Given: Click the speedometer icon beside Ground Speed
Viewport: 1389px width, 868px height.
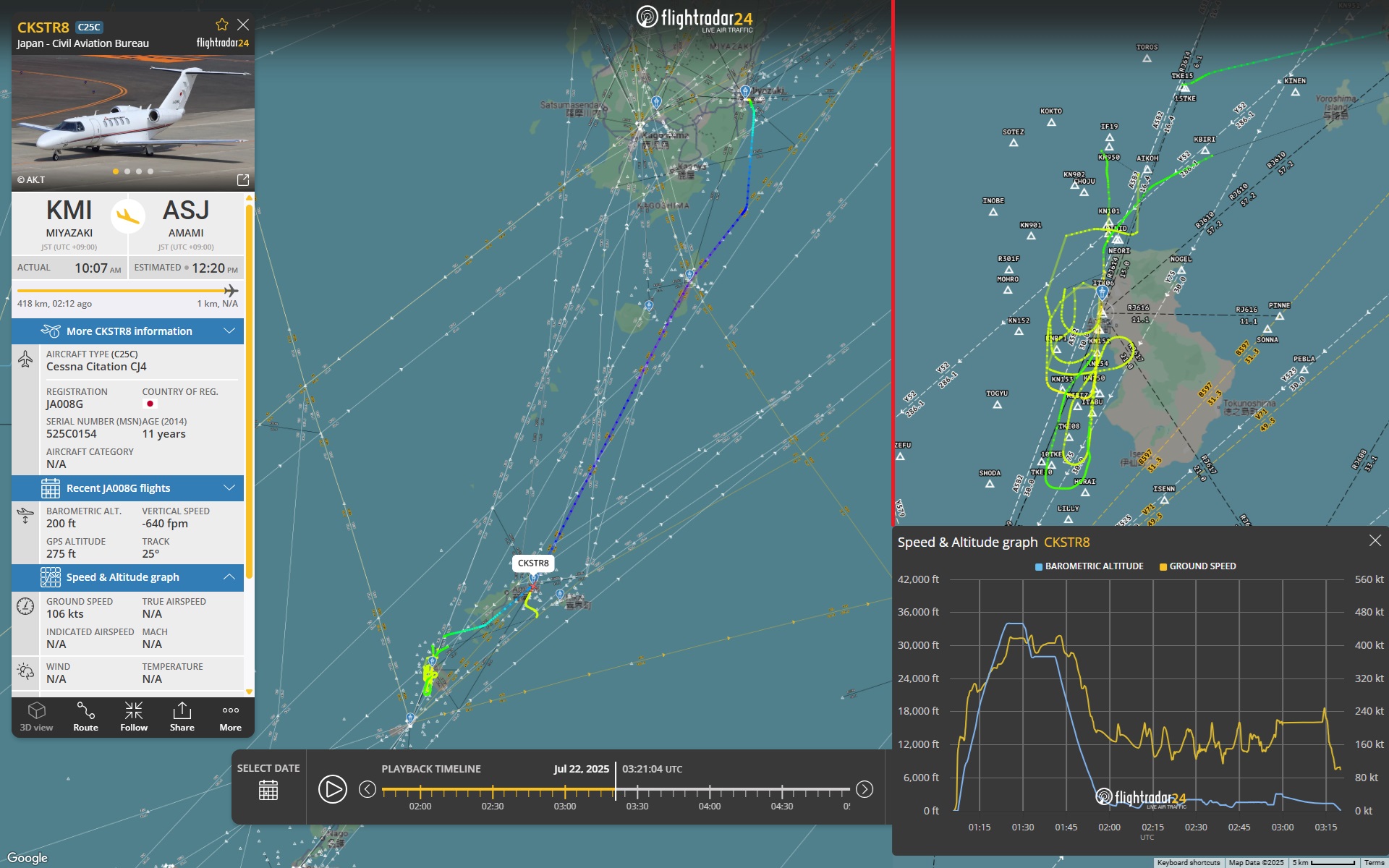Looking at the screenshot, I should point(25,606).
